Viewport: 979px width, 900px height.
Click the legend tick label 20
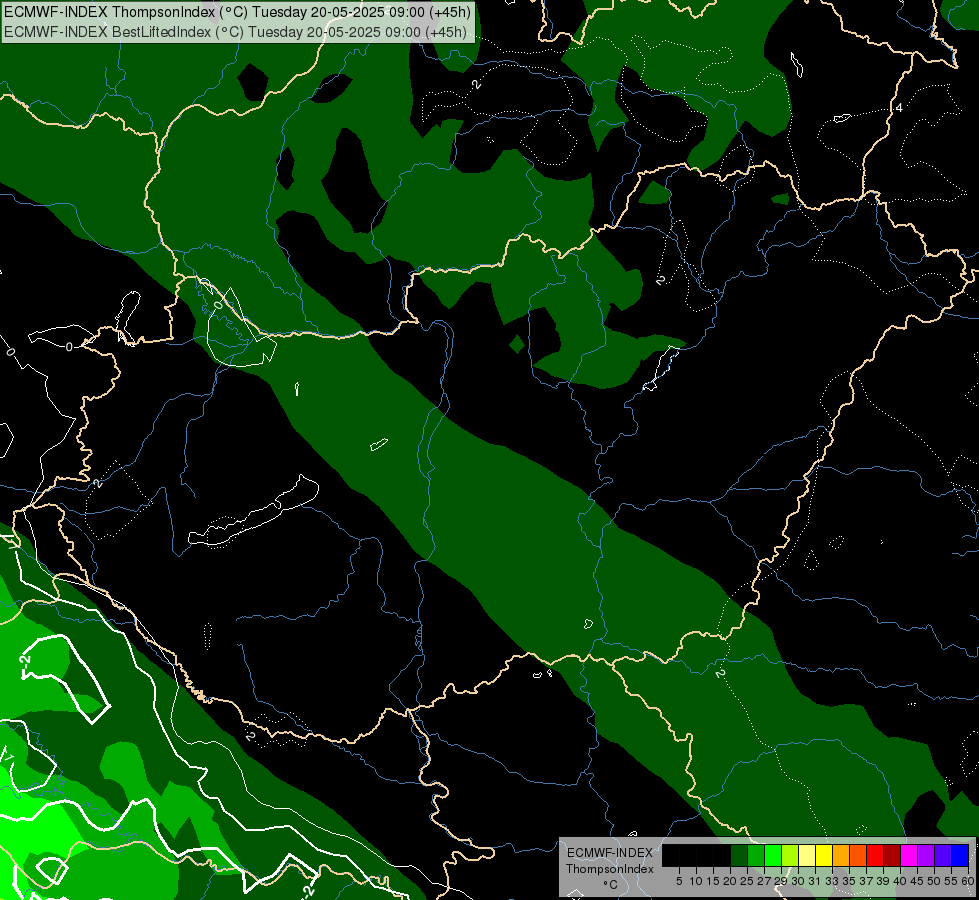coord(730,881)
